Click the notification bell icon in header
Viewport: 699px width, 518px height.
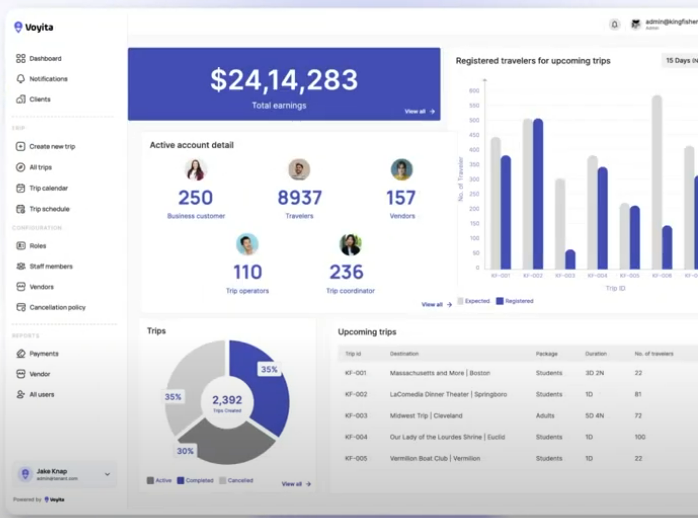pos(614,25)
